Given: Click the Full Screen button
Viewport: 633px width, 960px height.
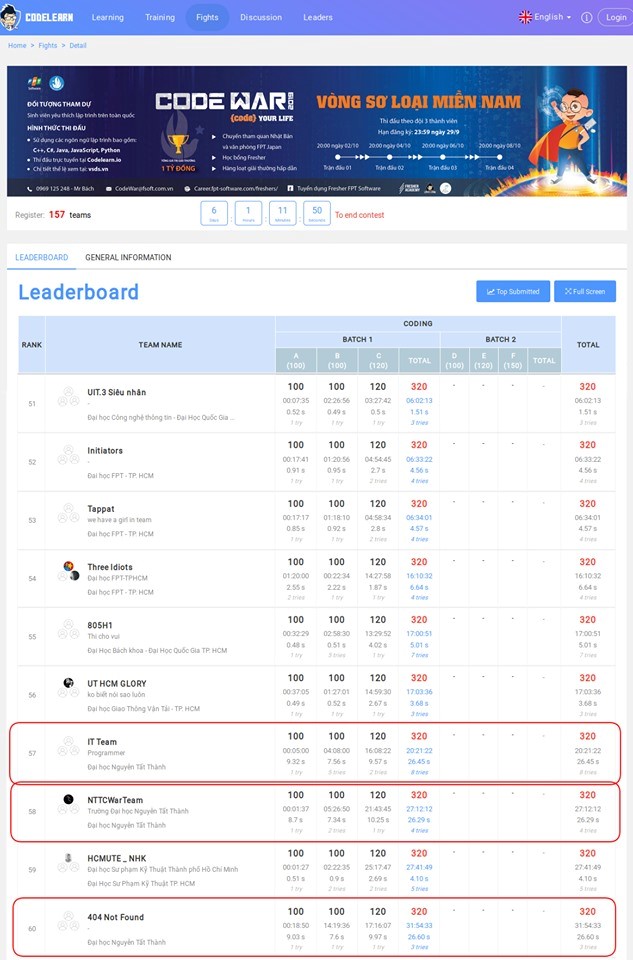Looking at the screenshot, I should [585, 291].
